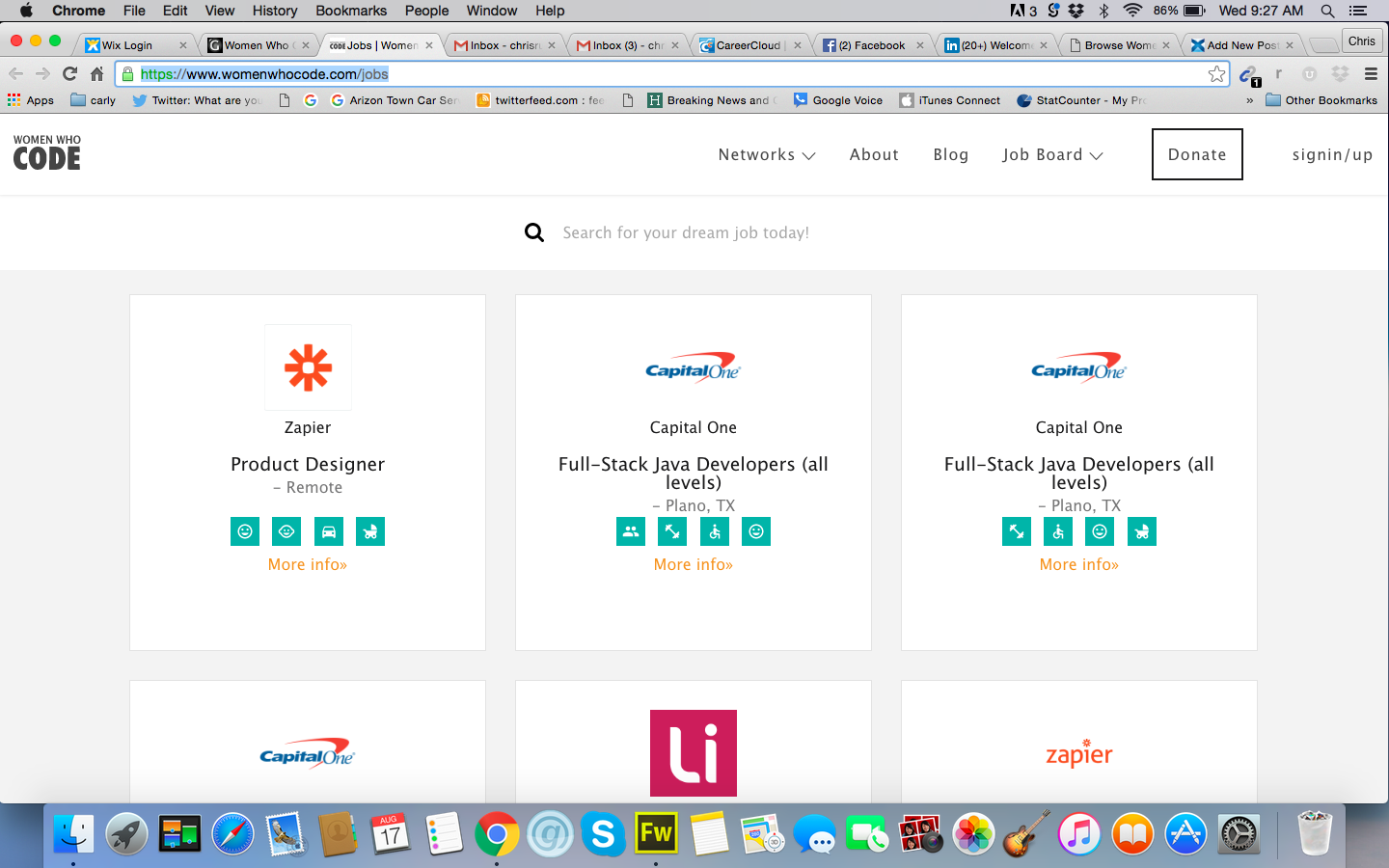Close the Facebook tab

click(x=920, y=45)
